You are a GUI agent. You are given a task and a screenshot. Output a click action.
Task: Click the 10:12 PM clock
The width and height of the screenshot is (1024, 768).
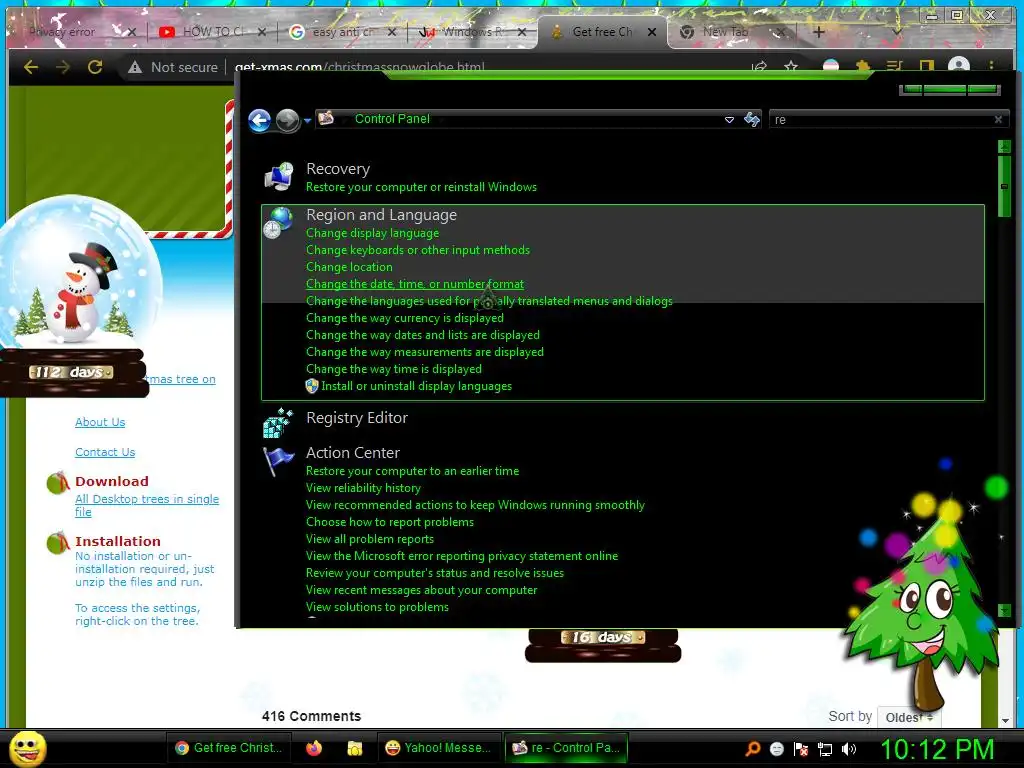click(x=937, y=749)
